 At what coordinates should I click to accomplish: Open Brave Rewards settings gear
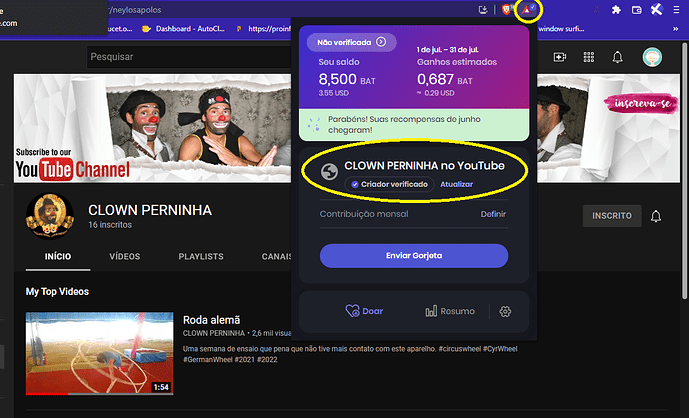pyautogui.click(x=505, y=312)
